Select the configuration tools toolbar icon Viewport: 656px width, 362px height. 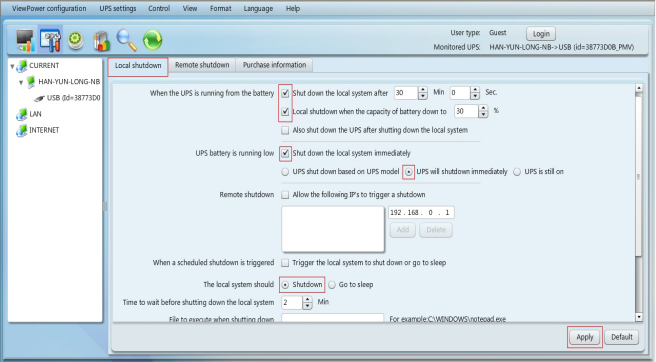pyautogui.click(x=50, y=40)
